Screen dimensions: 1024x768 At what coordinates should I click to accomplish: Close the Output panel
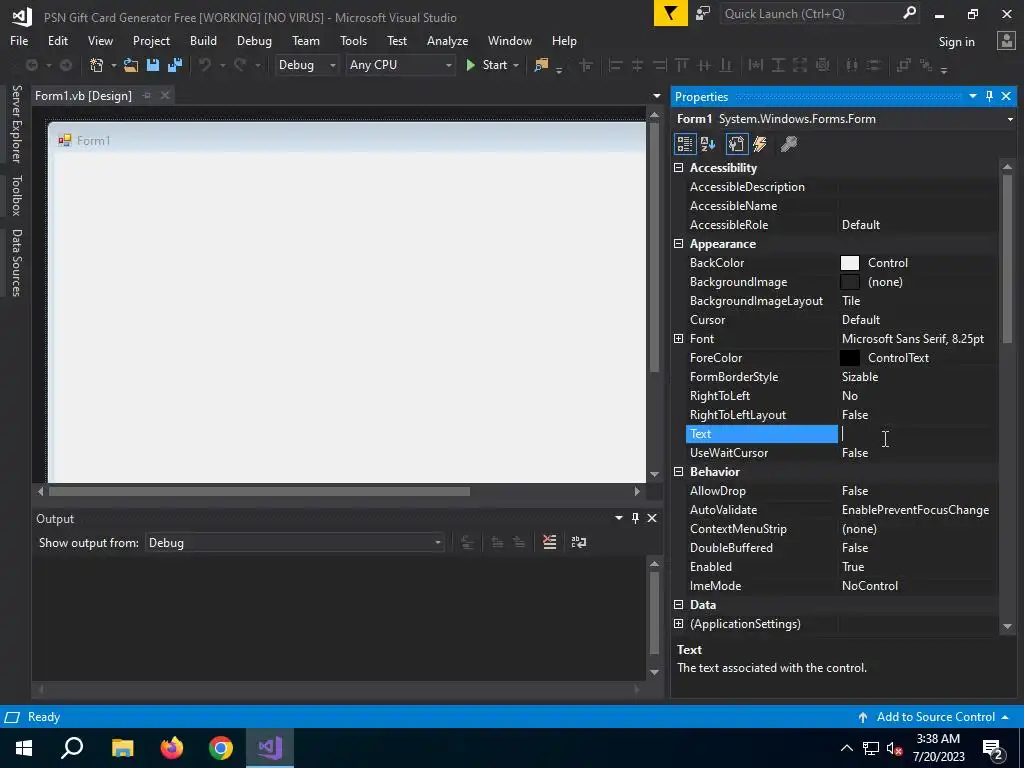pyautogui.click(x=652, y=518)
